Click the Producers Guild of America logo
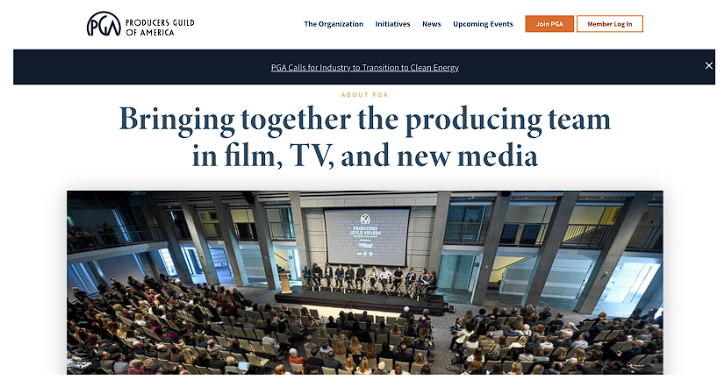Screen dimensions: 722x391 [140, 24]
